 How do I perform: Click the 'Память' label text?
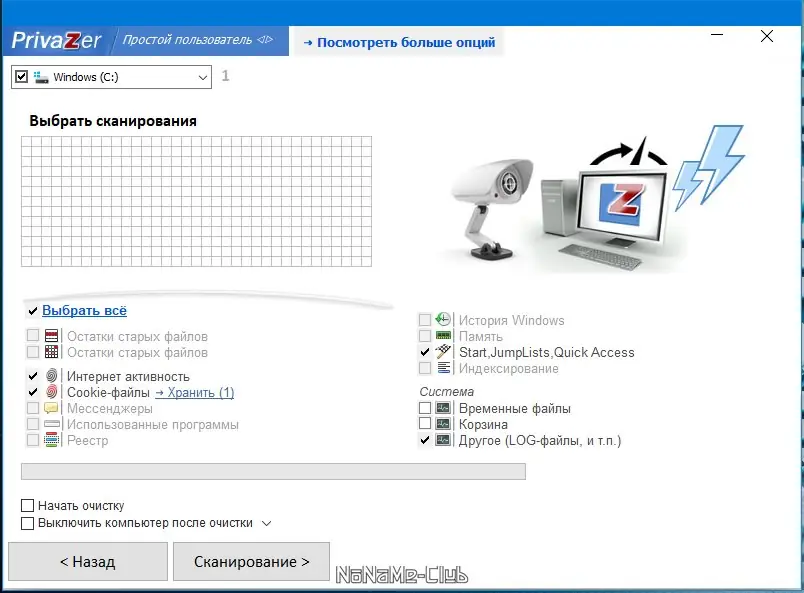[x=480, y=337]
